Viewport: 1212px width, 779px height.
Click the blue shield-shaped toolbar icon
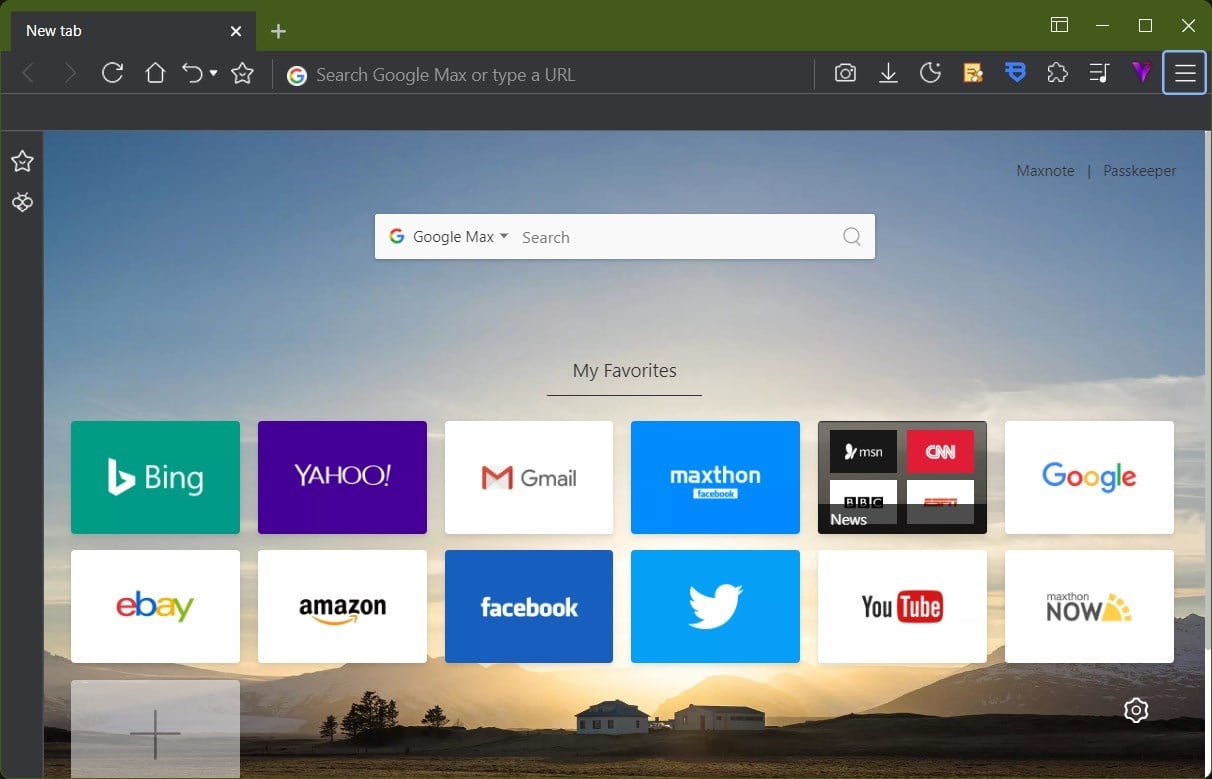click(x=1015, y=73)
